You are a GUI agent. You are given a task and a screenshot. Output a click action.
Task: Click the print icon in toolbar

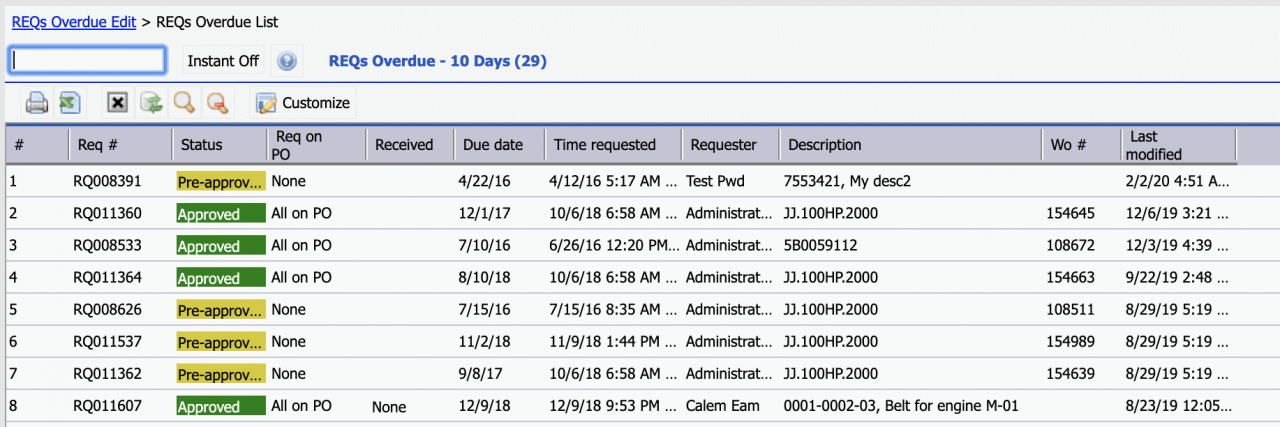tap(37, 102)
